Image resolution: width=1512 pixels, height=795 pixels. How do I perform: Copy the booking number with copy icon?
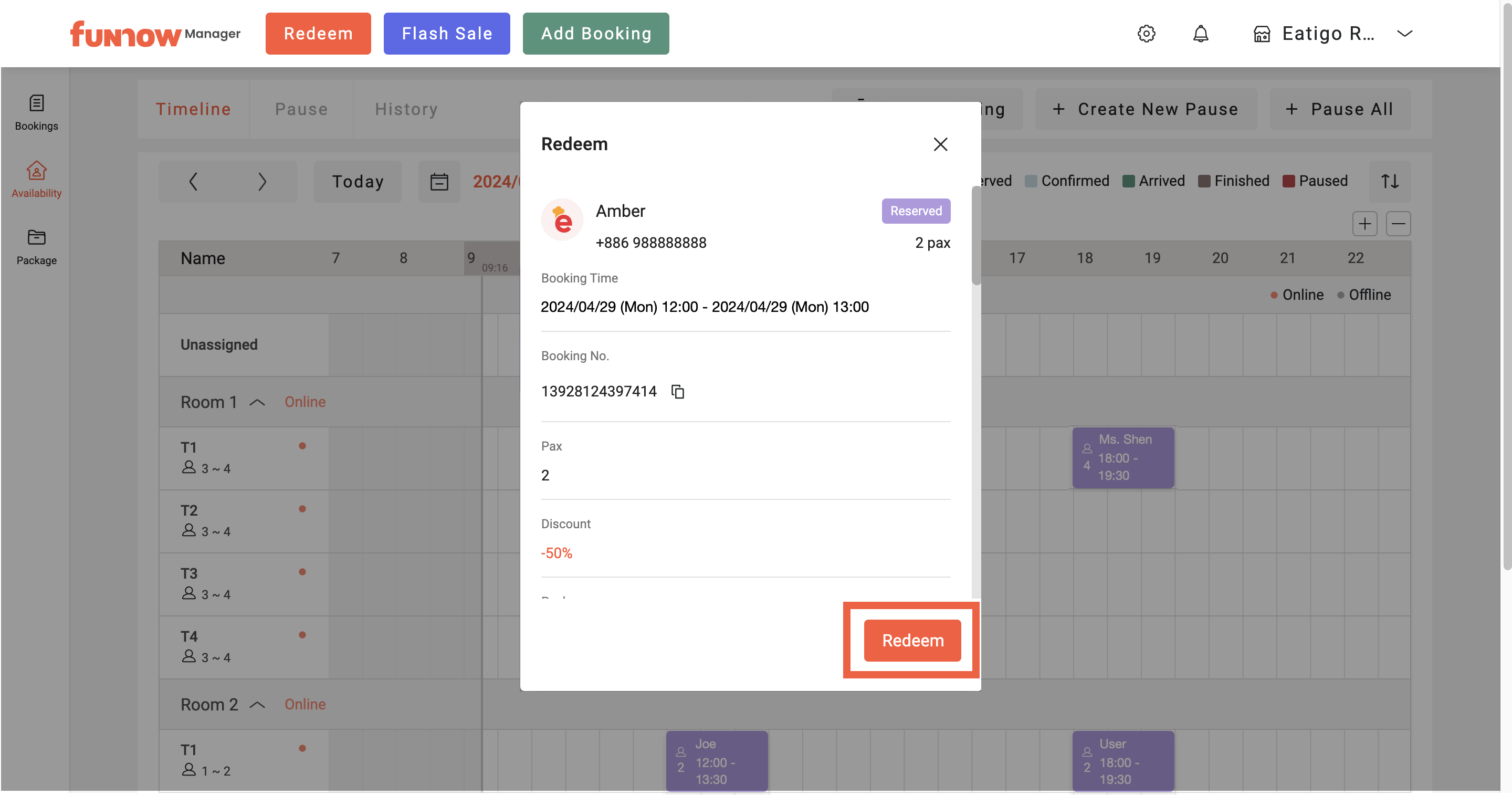(x=678, y=391)
